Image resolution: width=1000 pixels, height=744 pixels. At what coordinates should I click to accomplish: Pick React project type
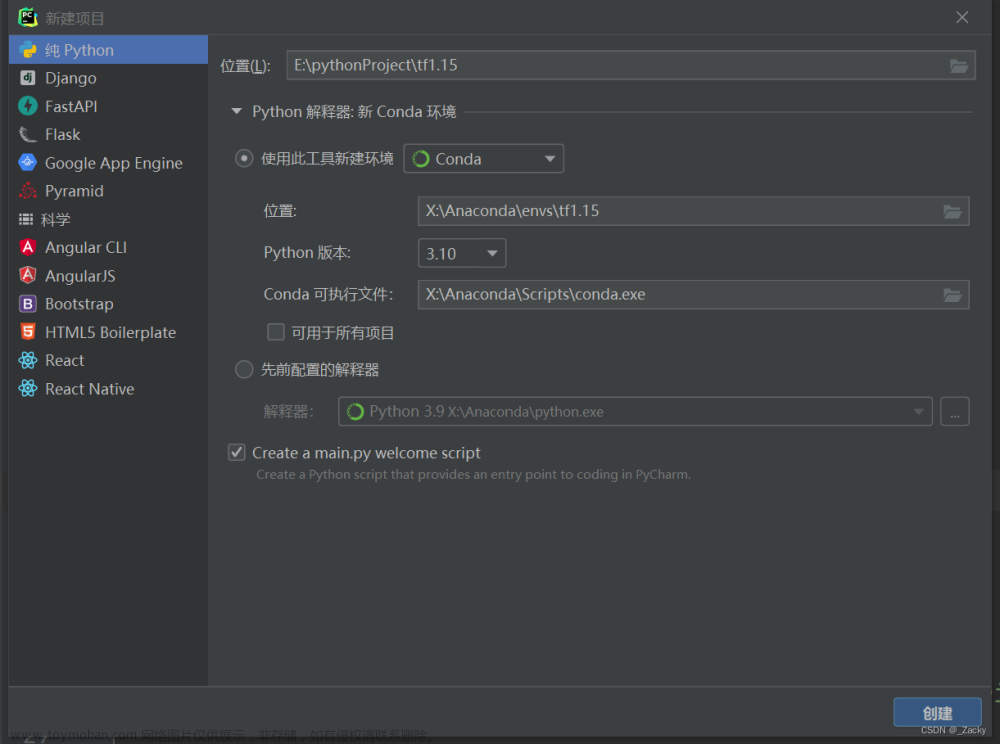(108, 360)
